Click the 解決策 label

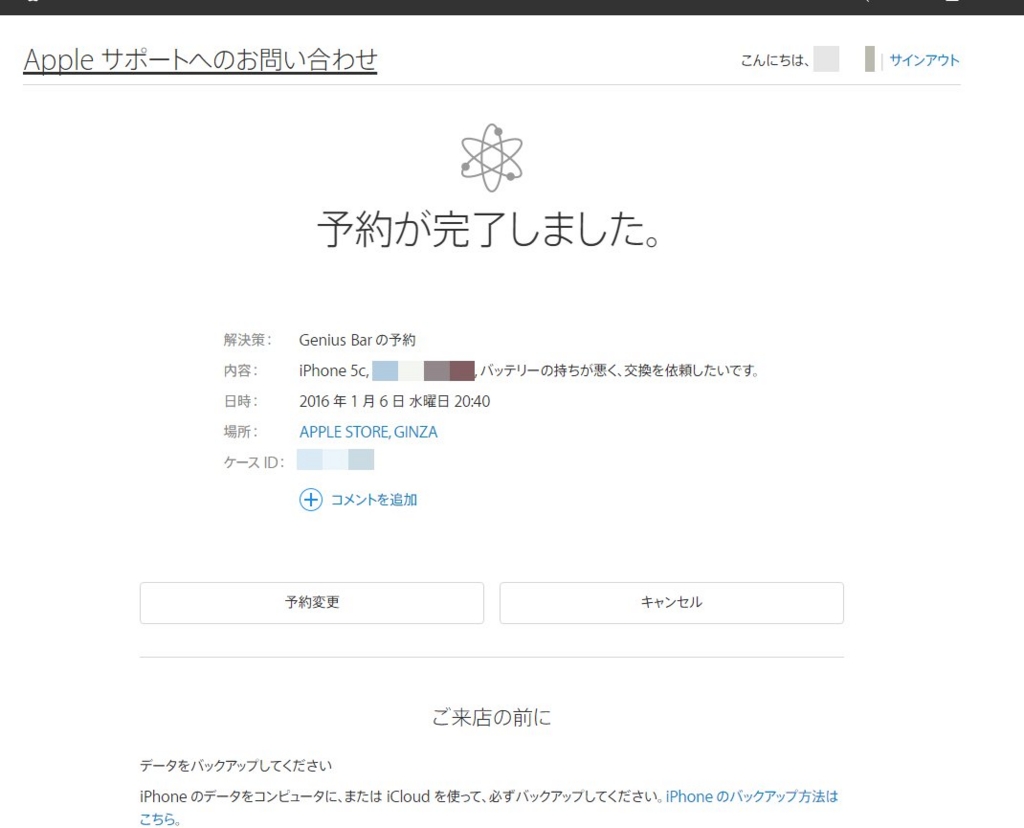point(248,340)
